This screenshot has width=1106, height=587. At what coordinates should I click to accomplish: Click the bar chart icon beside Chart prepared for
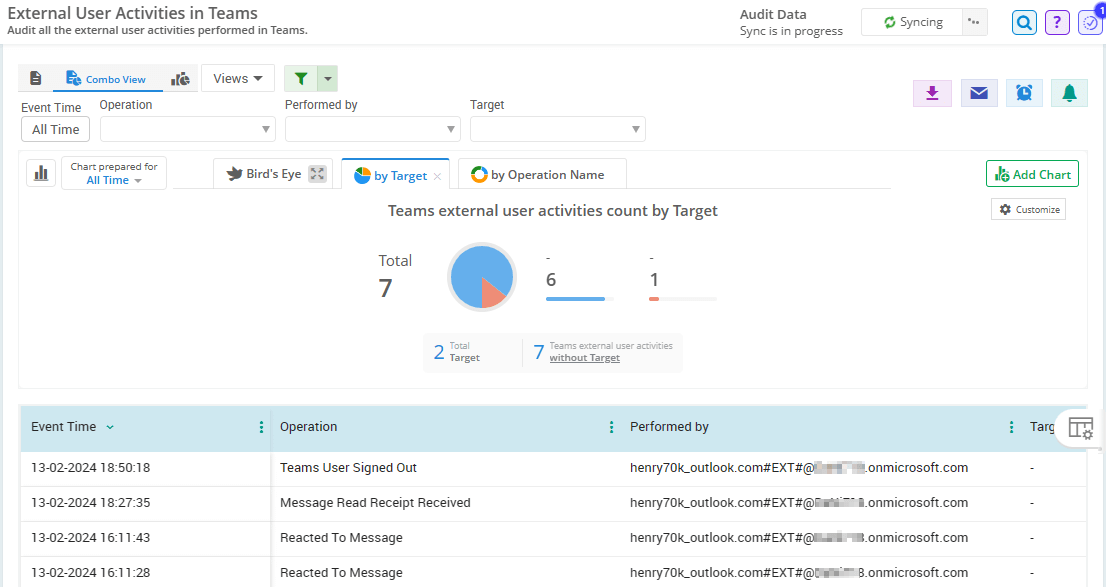pyautogui.click(x=41, y=173)
